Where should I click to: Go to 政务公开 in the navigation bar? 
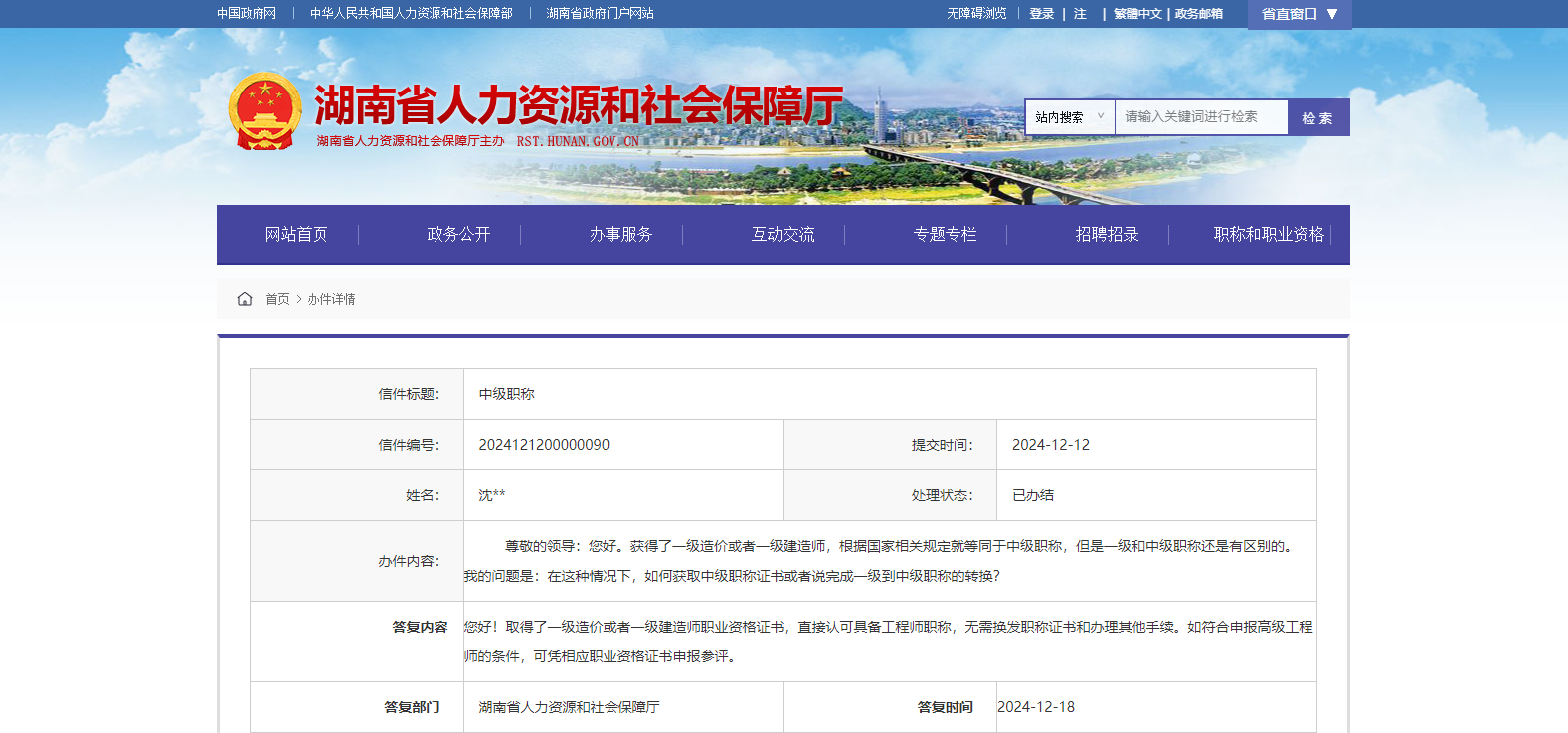pos(458,234)
